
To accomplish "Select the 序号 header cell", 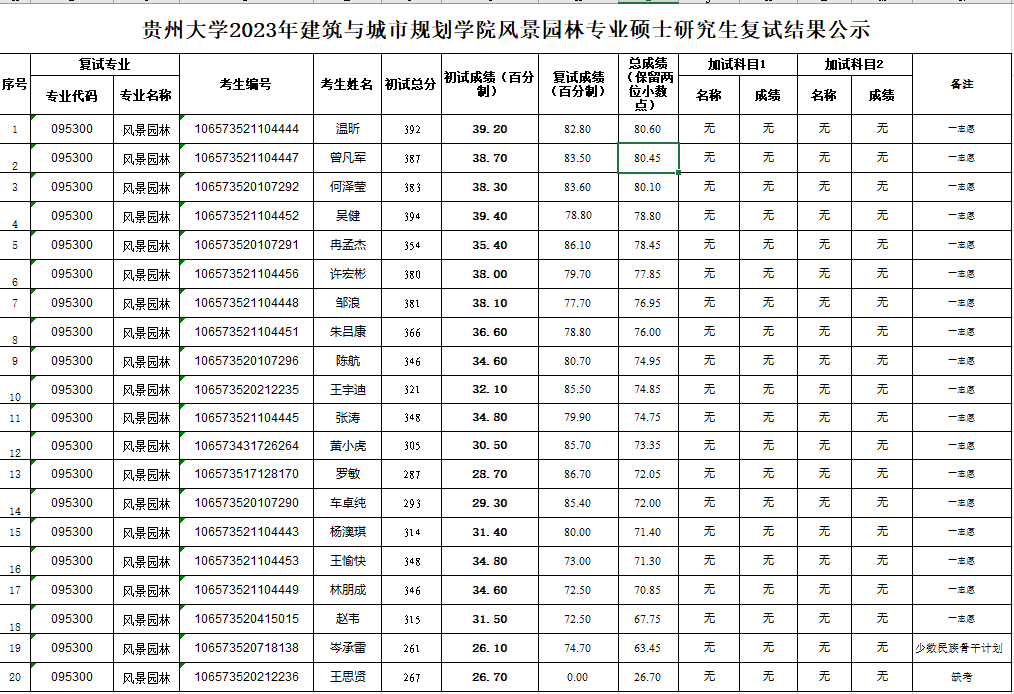I will pyautogui.click(x=15, y=85).
